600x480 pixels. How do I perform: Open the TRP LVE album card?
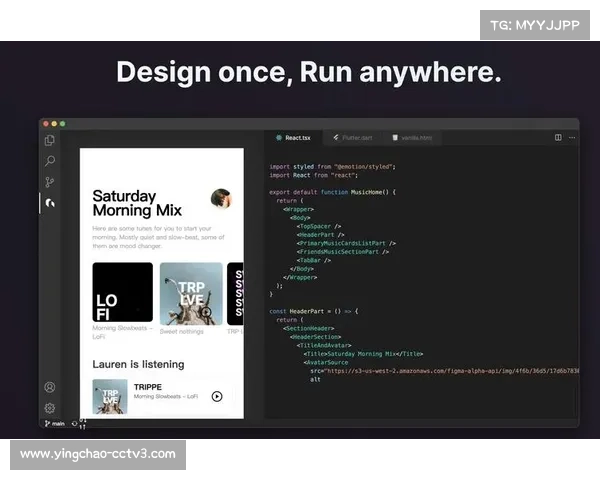pos(191,293)
